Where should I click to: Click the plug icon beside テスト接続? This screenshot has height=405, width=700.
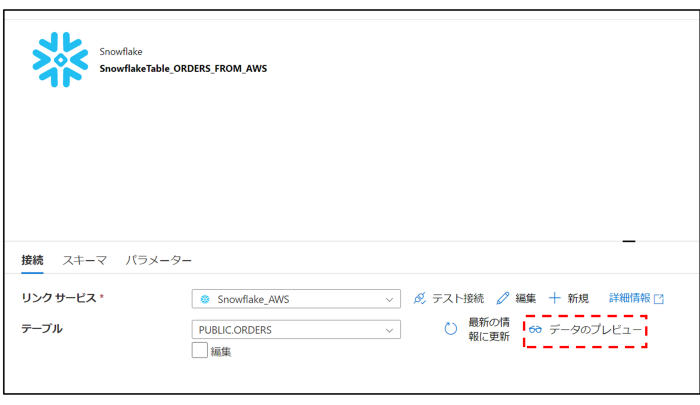(x=420, y=298)
